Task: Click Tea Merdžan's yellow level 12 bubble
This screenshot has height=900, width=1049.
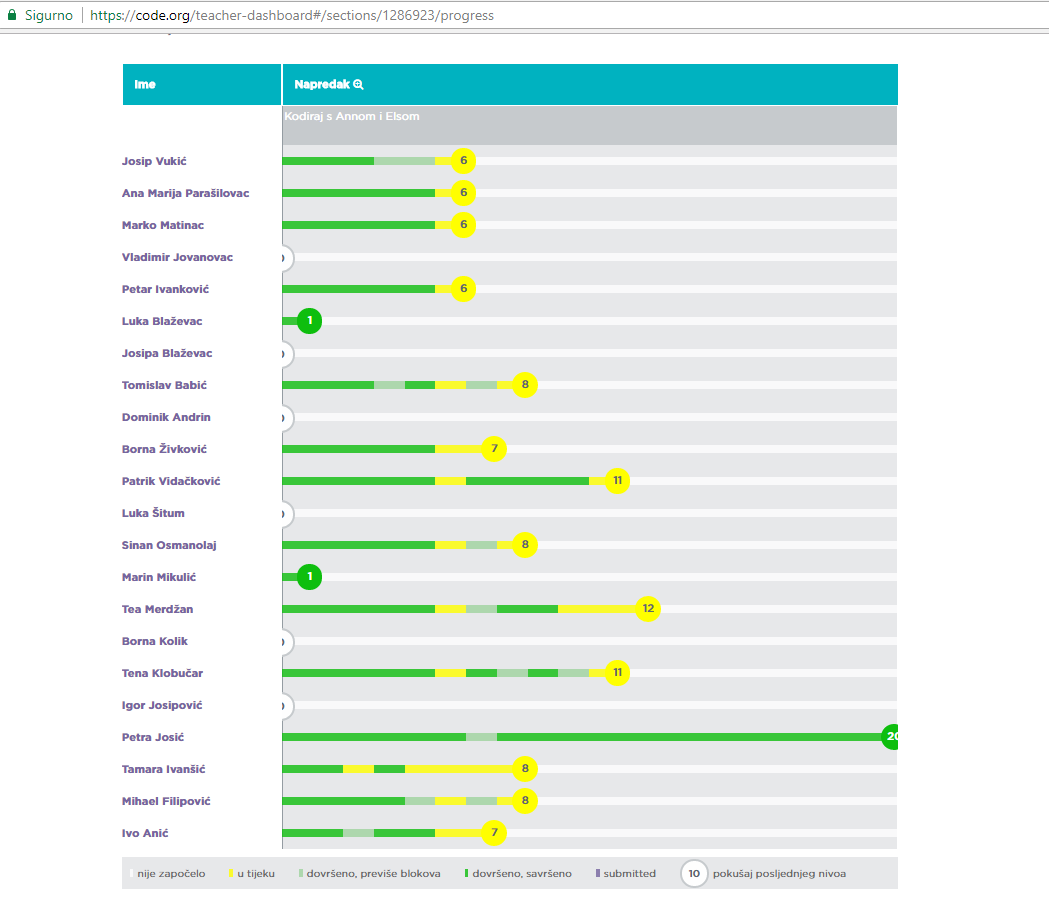Action: point(648,609)
